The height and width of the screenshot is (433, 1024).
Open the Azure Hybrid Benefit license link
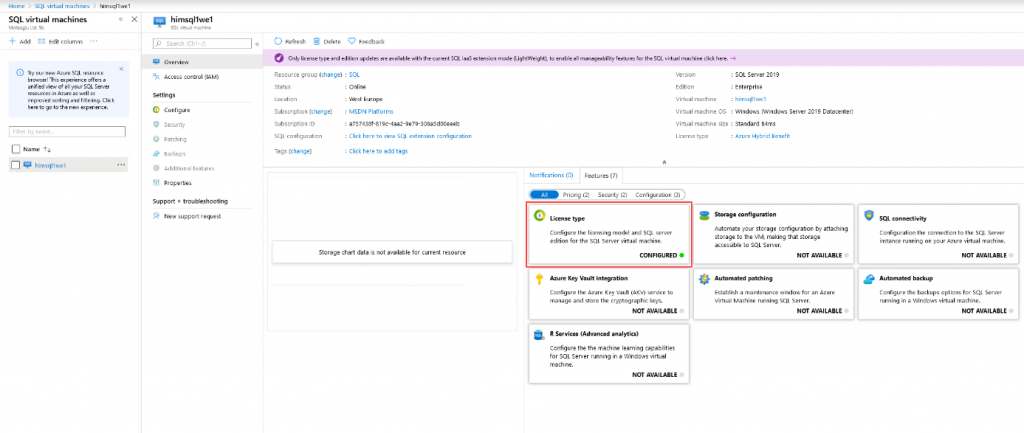tap(762, 136)
